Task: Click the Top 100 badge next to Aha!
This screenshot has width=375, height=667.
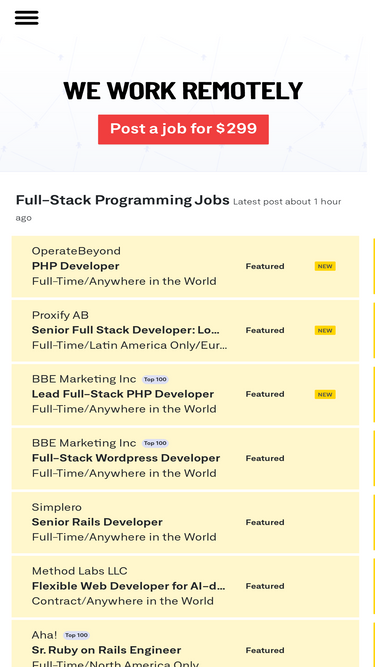Action: pyautogui.click(x=77, y=636)
